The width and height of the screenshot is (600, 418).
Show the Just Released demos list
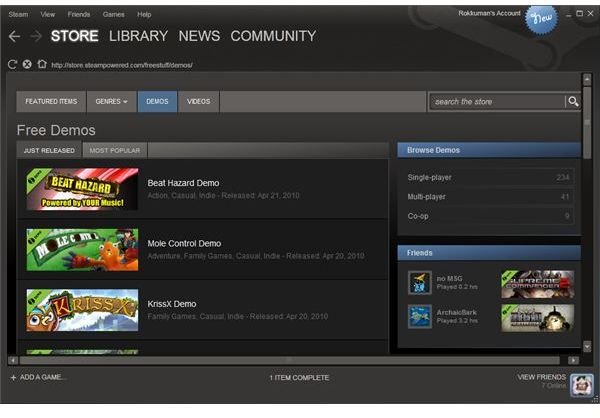tap(49, 150)
